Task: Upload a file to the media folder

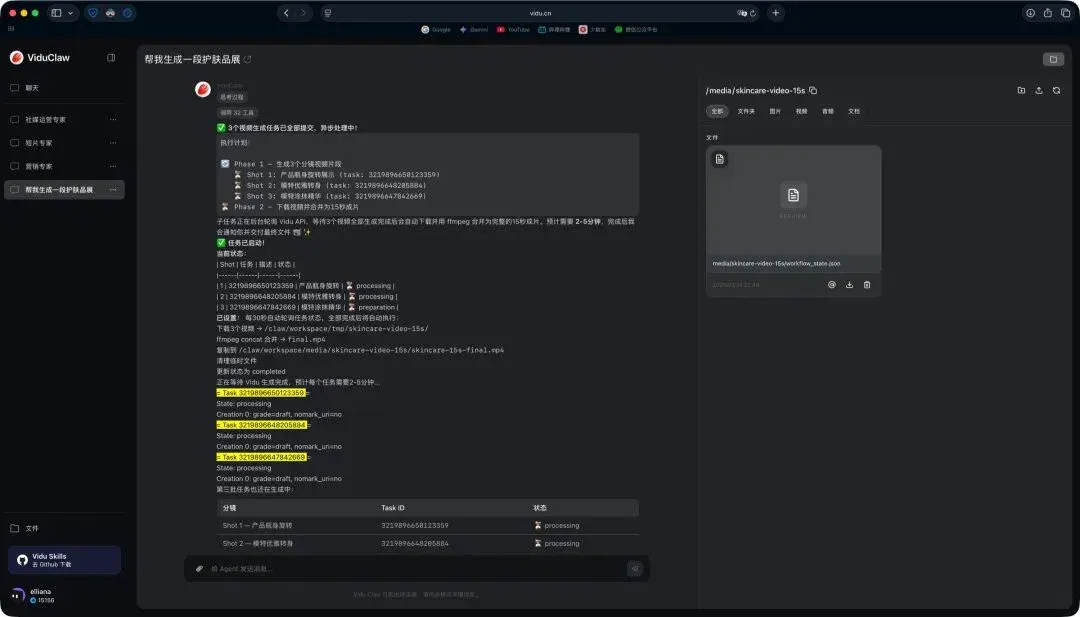Action: pyautogui.click(x=1039, y=90)
